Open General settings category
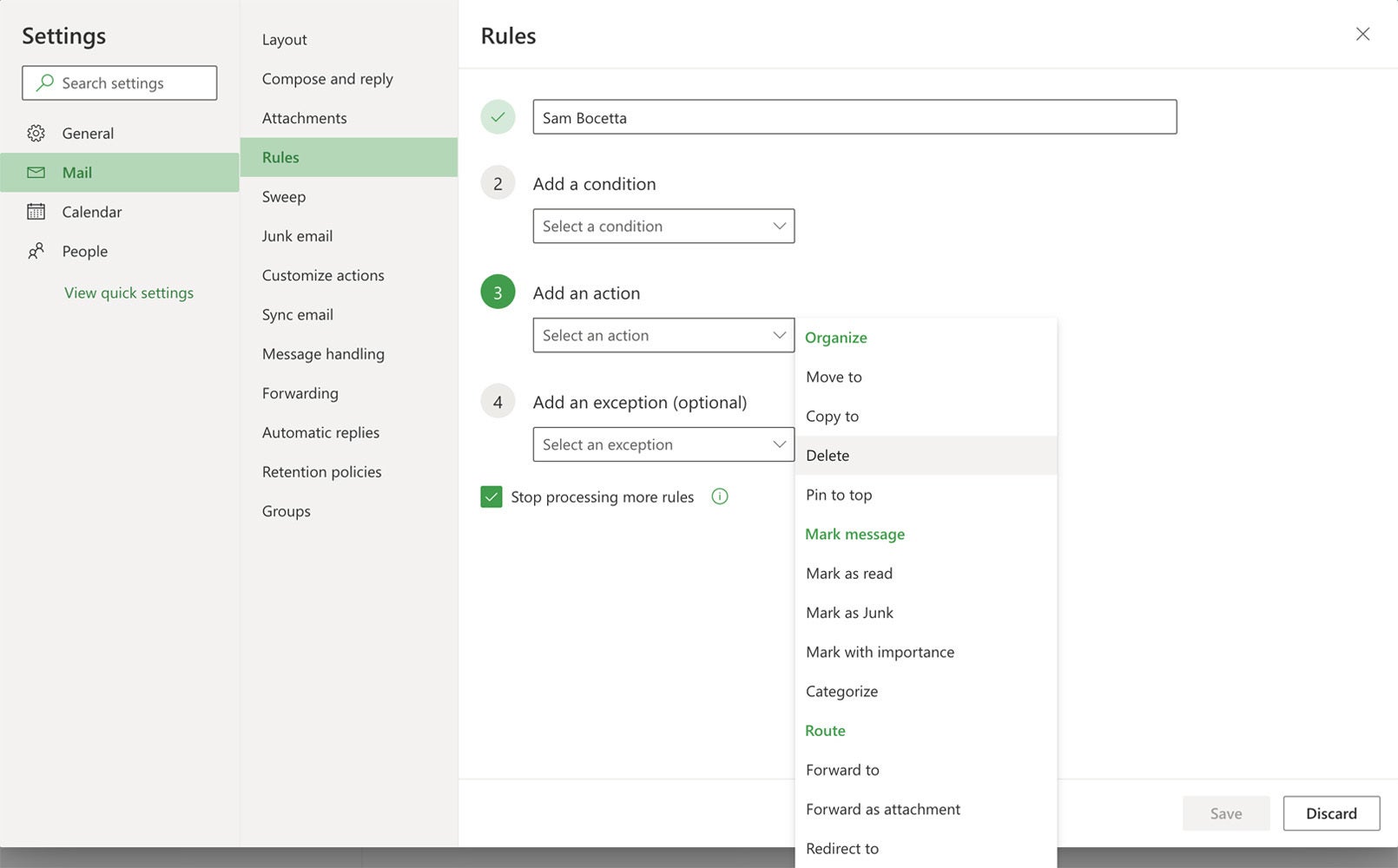 (120, 133)
